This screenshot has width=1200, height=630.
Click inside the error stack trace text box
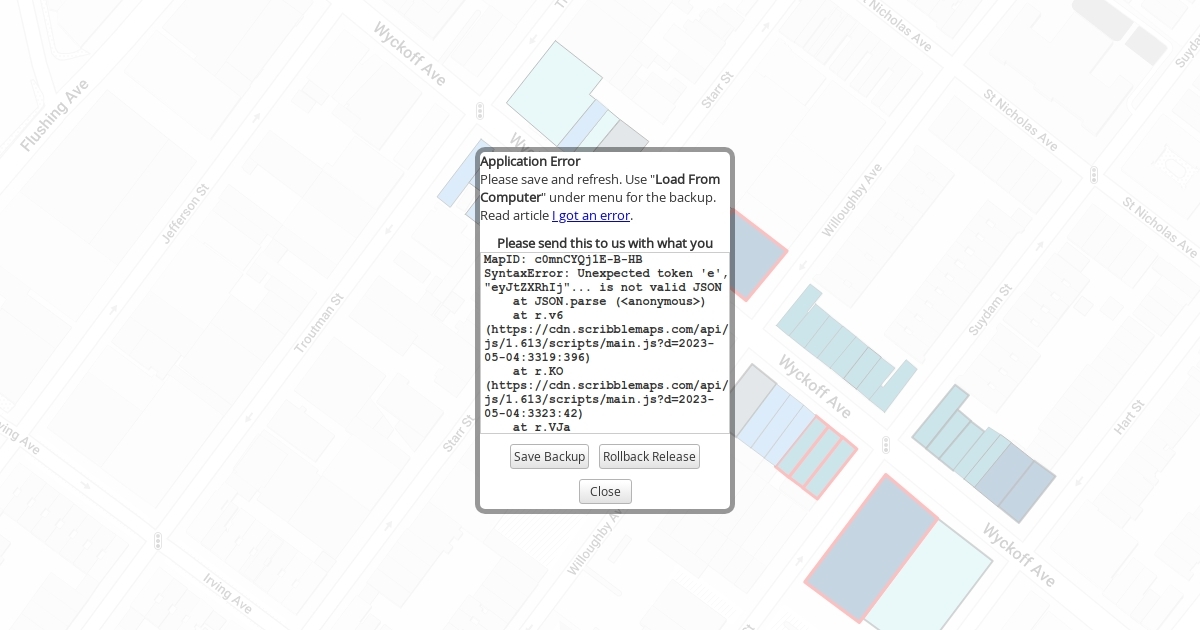(x=605, y=342)
